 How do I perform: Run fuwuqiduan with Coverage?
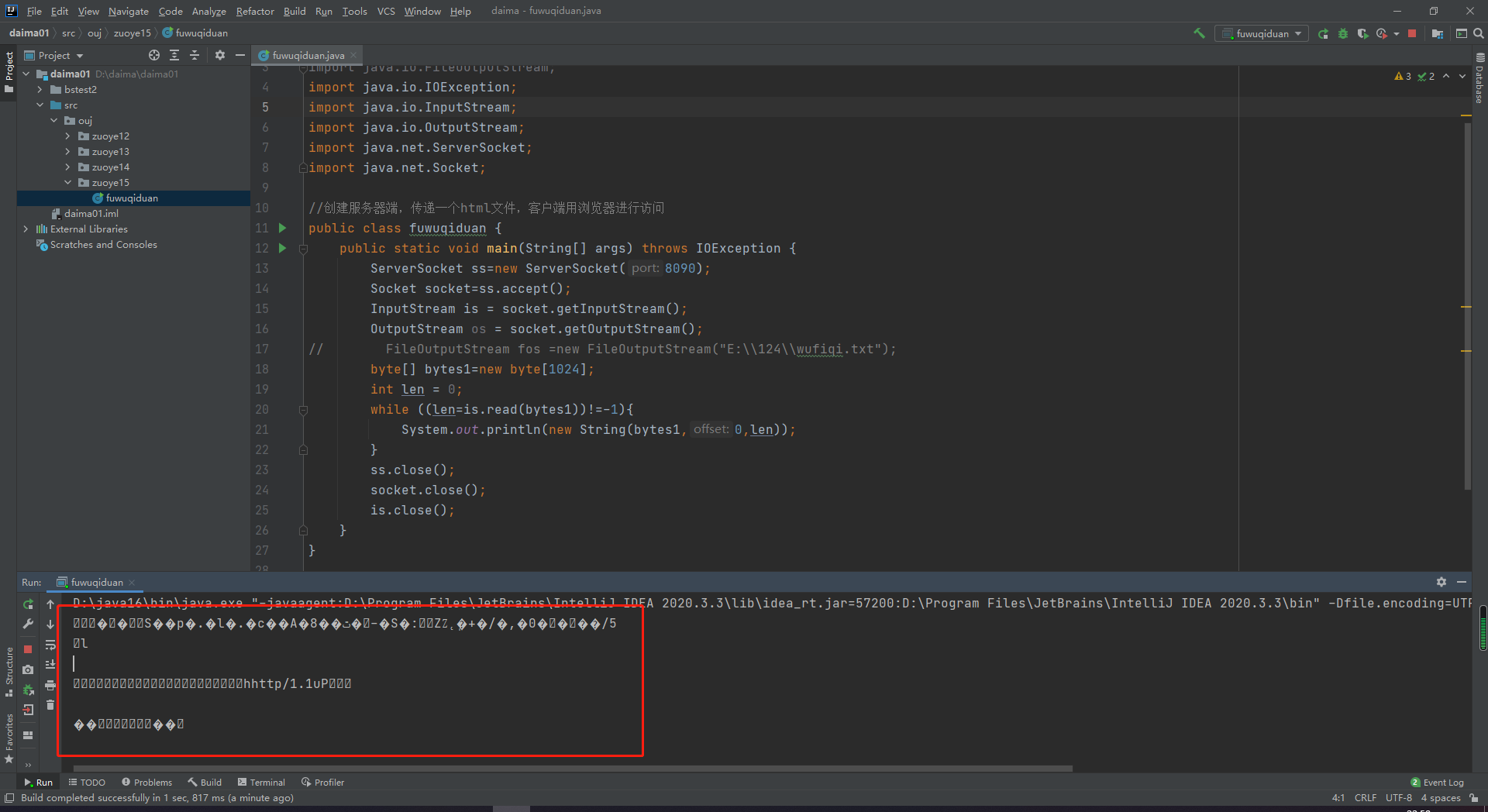tap(1362, 33)
